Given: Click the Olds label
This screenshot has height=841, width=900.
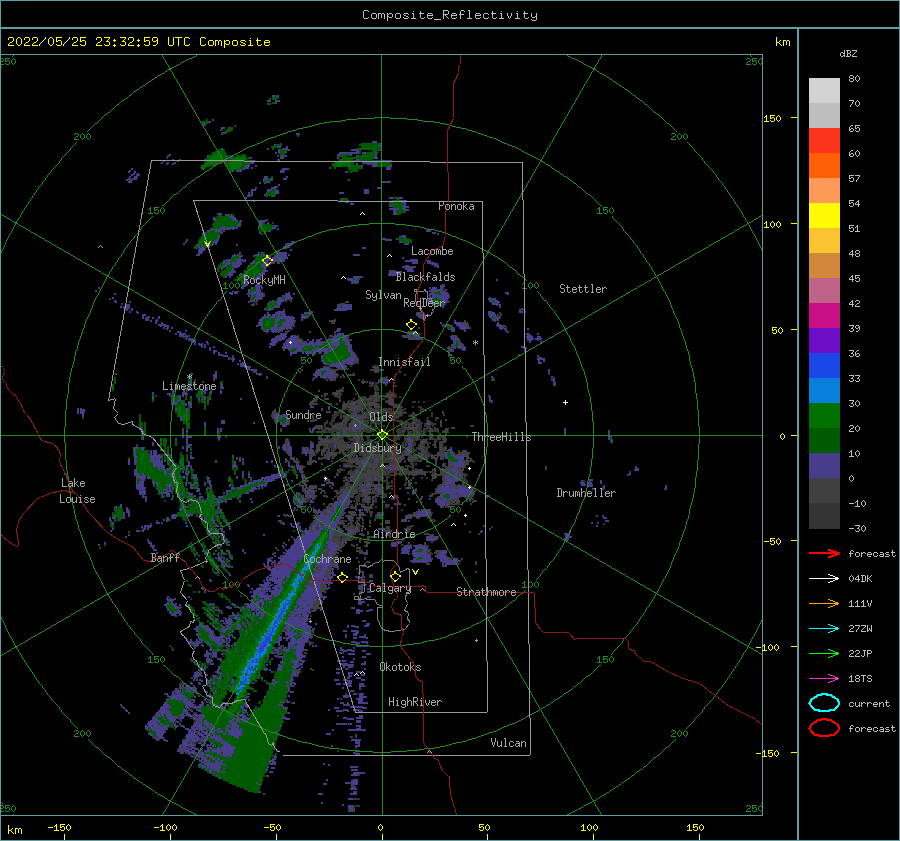Looking at the screenshot, I should point(381,417).
